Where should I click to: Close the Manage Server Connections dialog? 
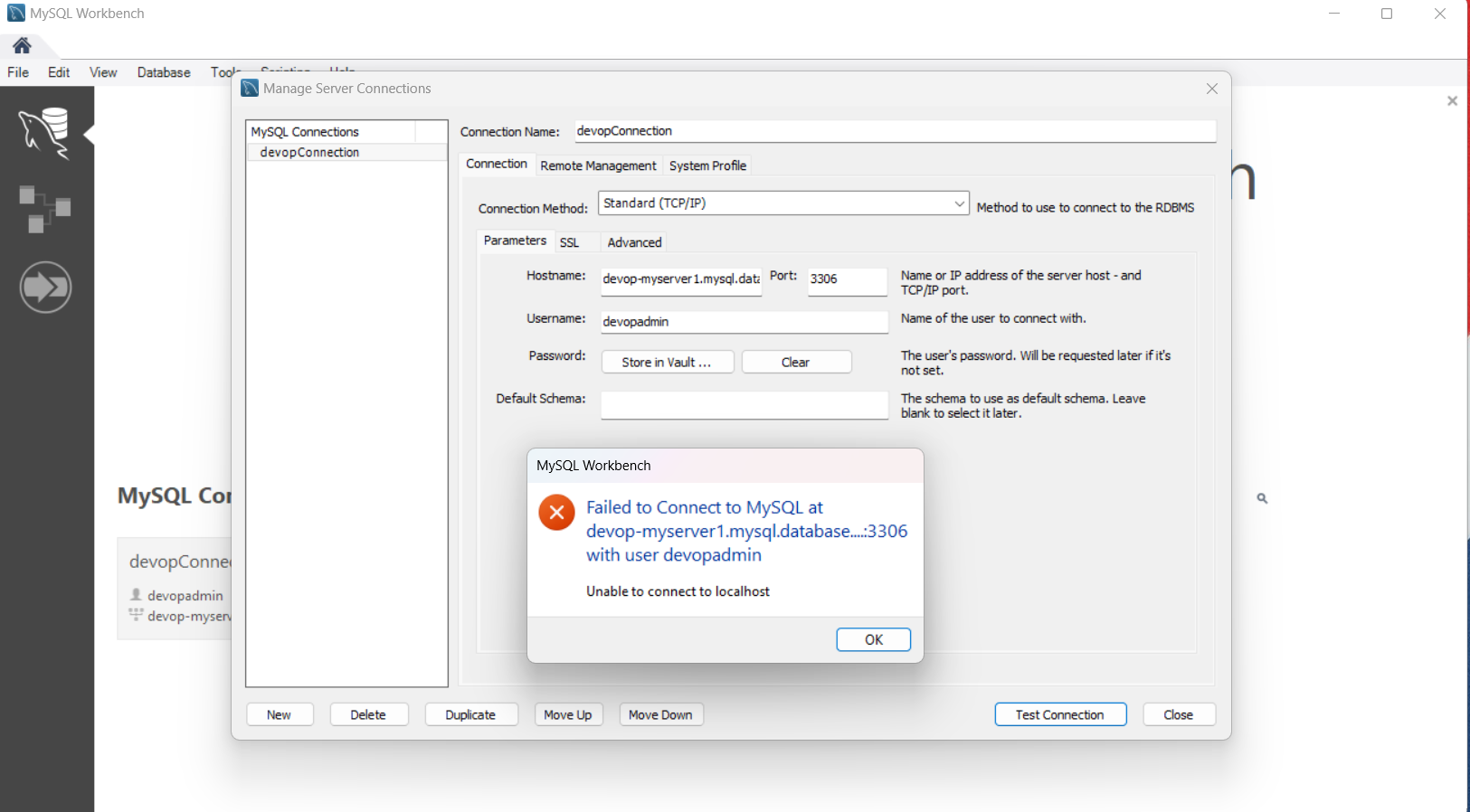(x=1212, y=89)
